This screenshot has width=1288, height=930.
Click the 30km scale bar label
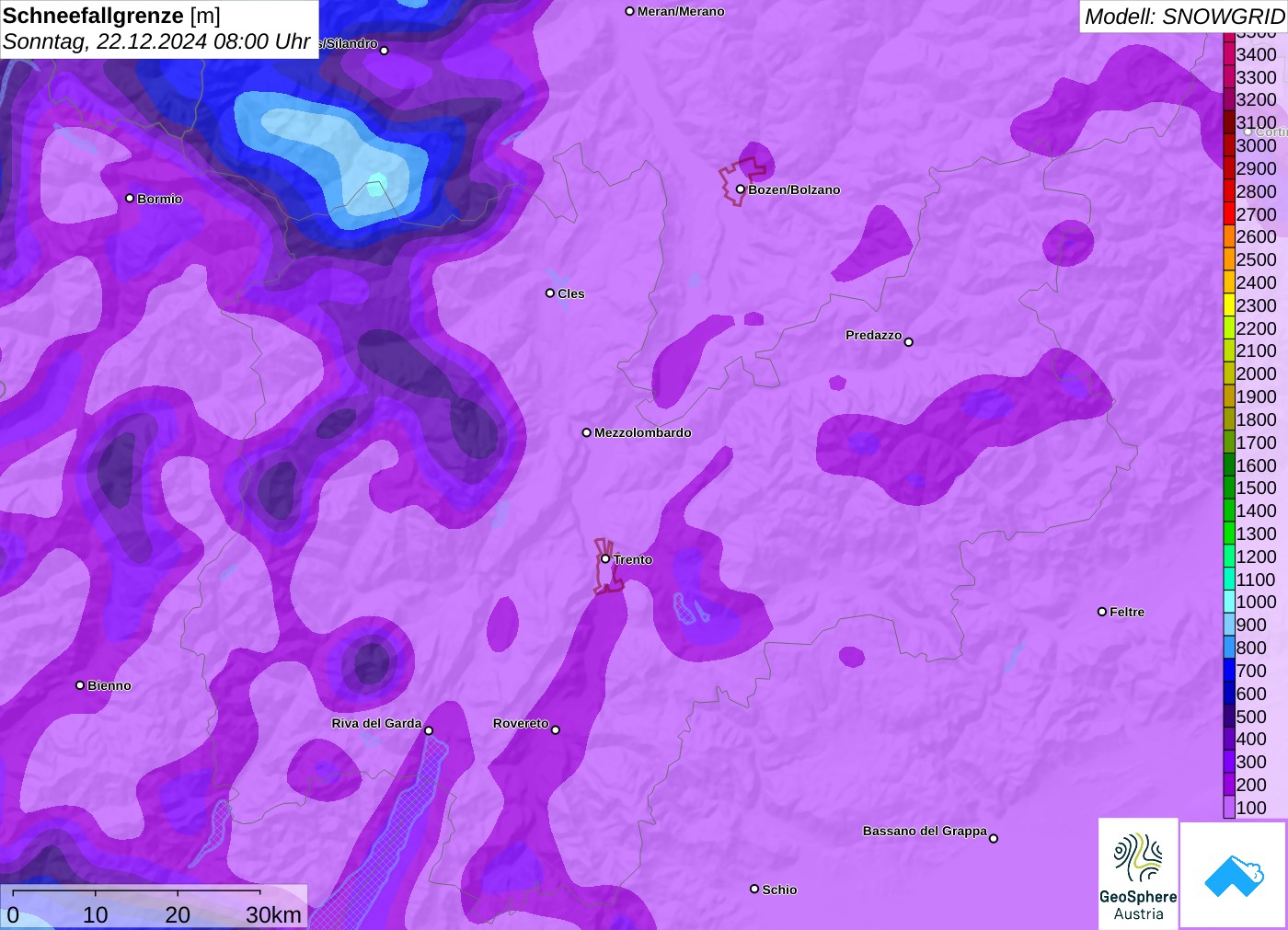click(x=273, y=914)
